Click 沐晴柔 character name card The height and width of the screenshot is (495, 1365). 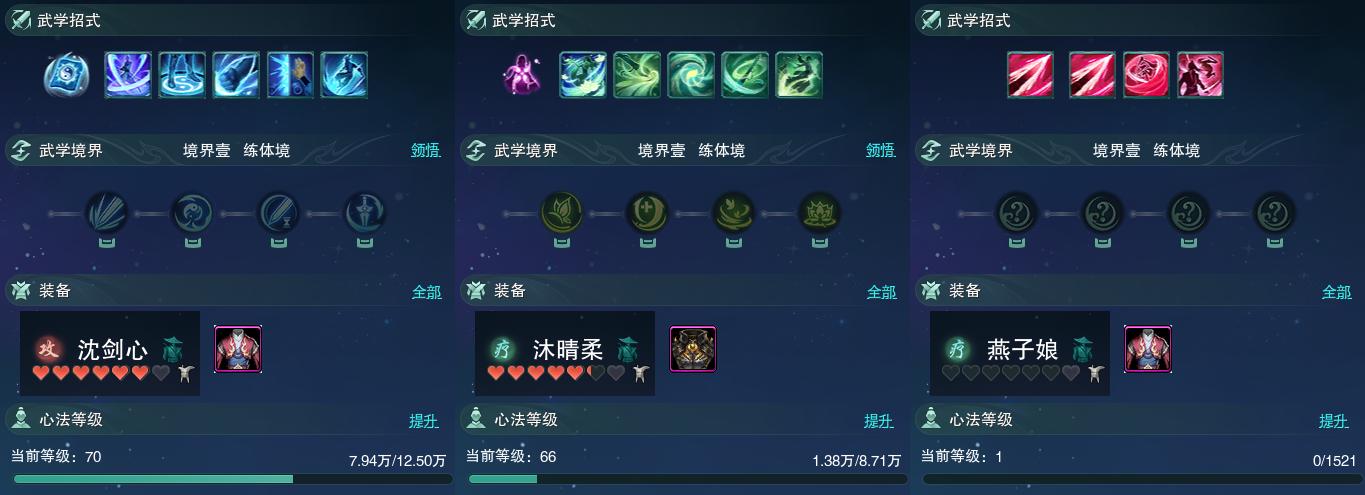tap(565, 353)
